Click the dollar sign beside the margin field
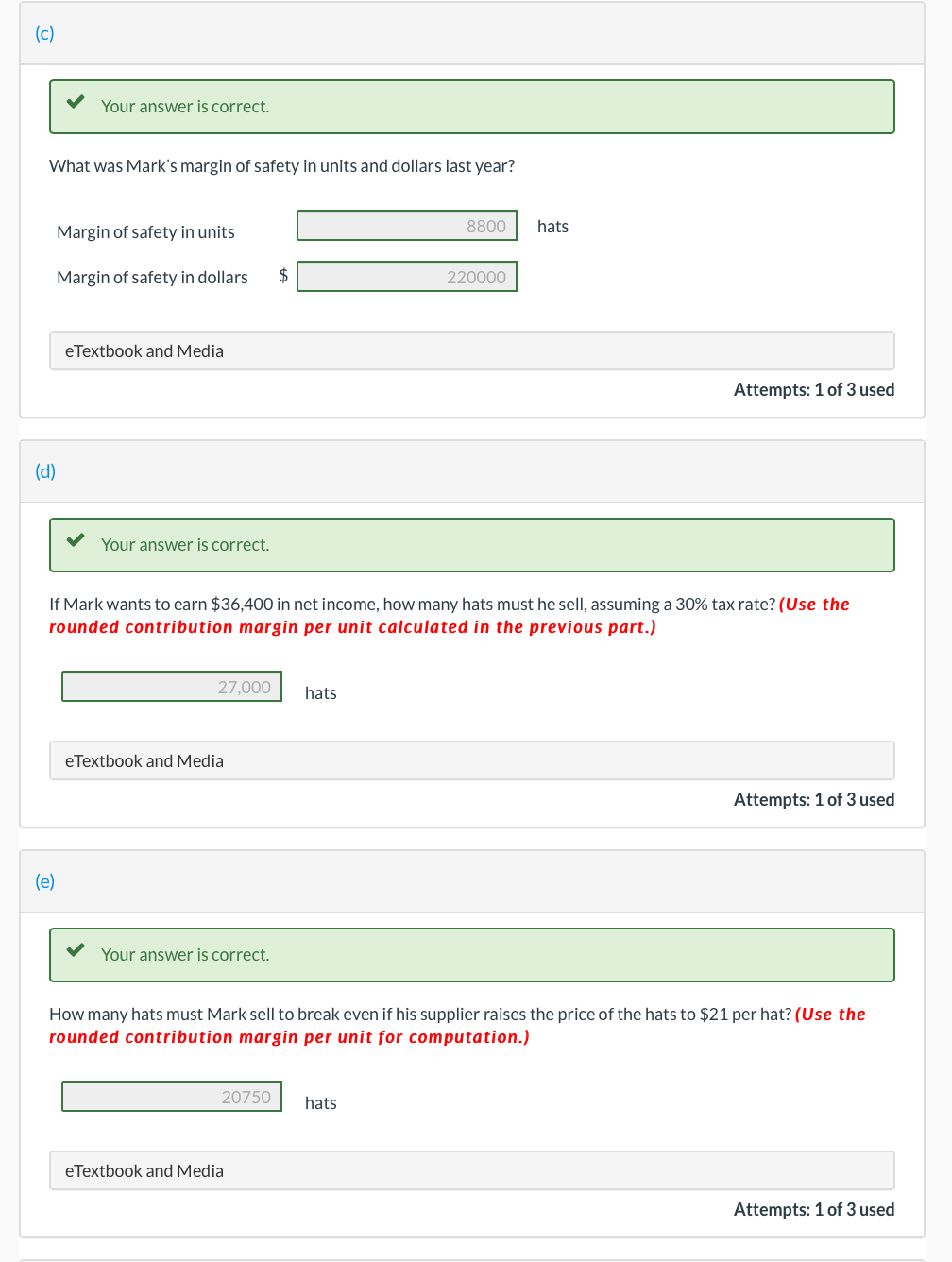This screenshot has width=952, height=1262. pos(283,276)
